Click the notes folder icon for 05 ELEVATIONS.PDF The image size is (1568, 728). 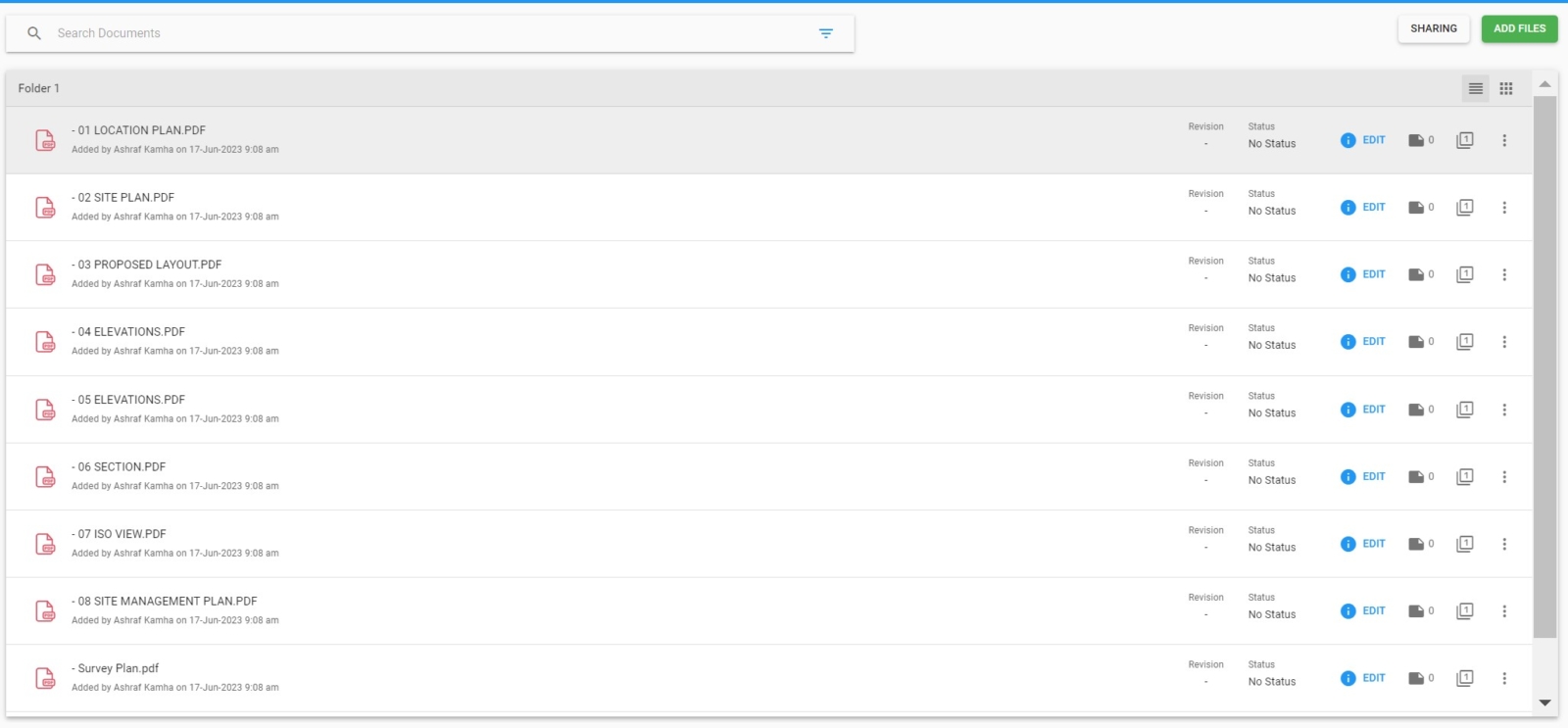[1416, 410]
